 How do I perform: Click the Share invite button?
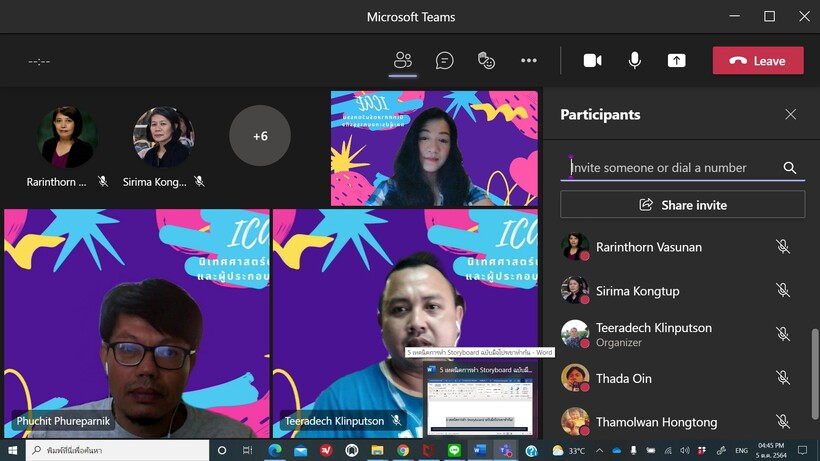tap(682, 205)
